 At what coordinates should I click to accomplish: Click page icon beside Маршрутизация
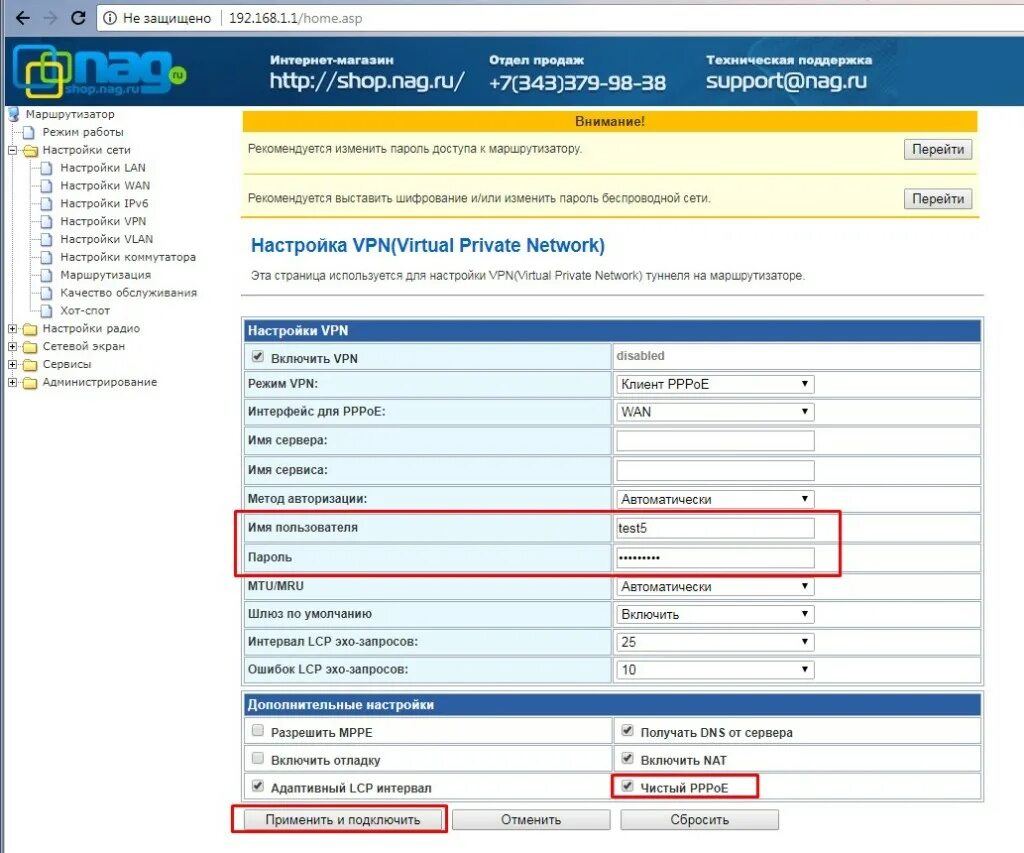pyautogui.click(x=46, y=275)
